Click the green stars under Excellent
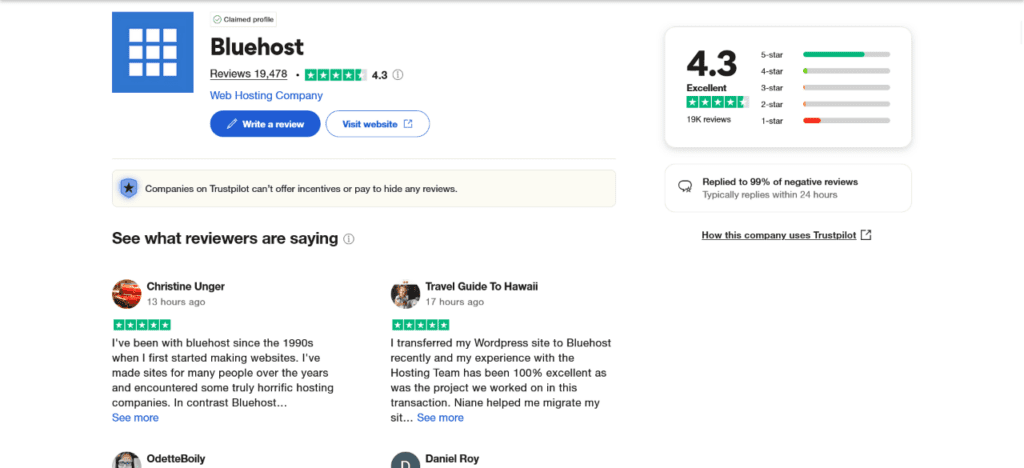This screenshot has width=1024, height=468. tap(718, 102)
